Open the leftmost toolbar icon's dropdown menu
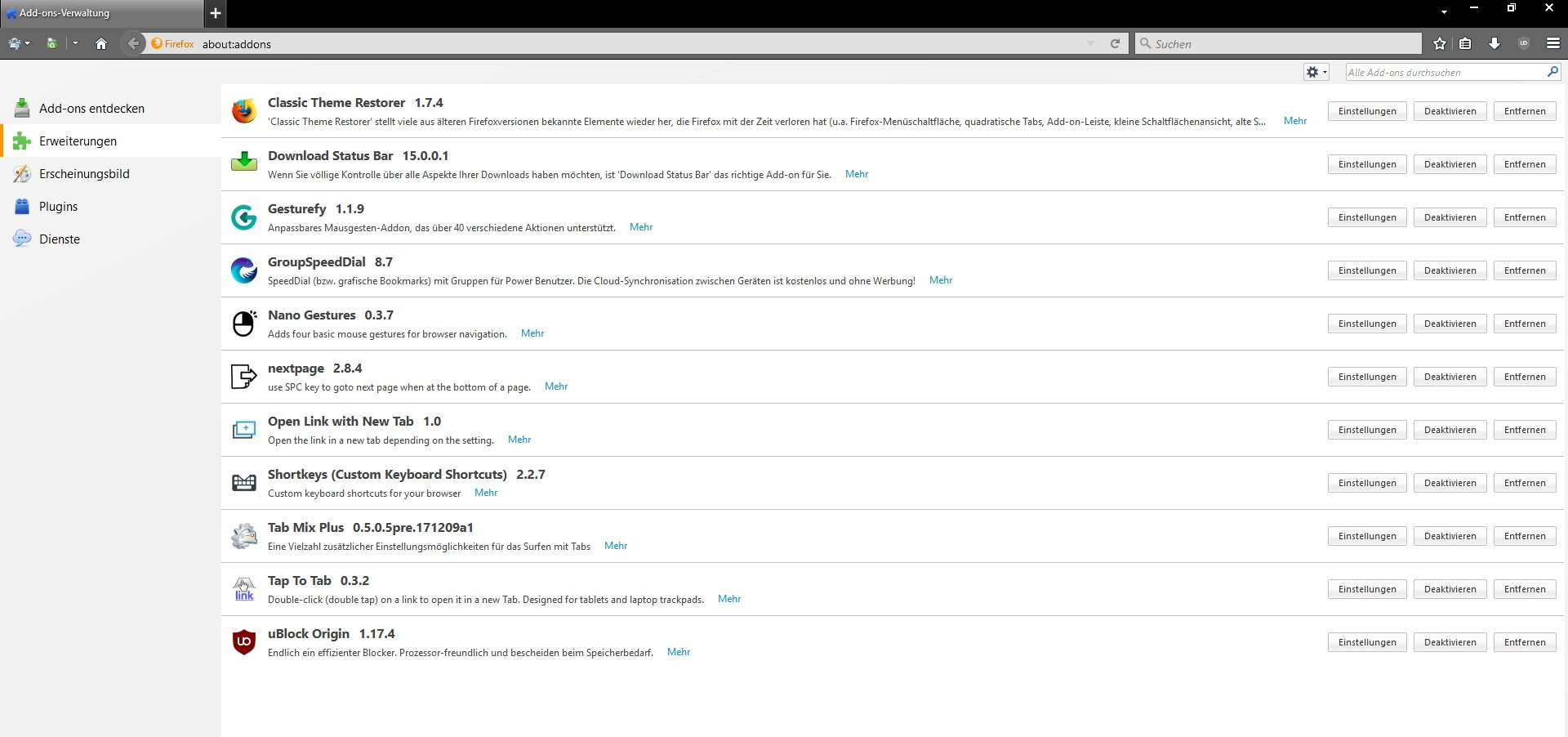Screen dimensions: 1568x737 18,44
